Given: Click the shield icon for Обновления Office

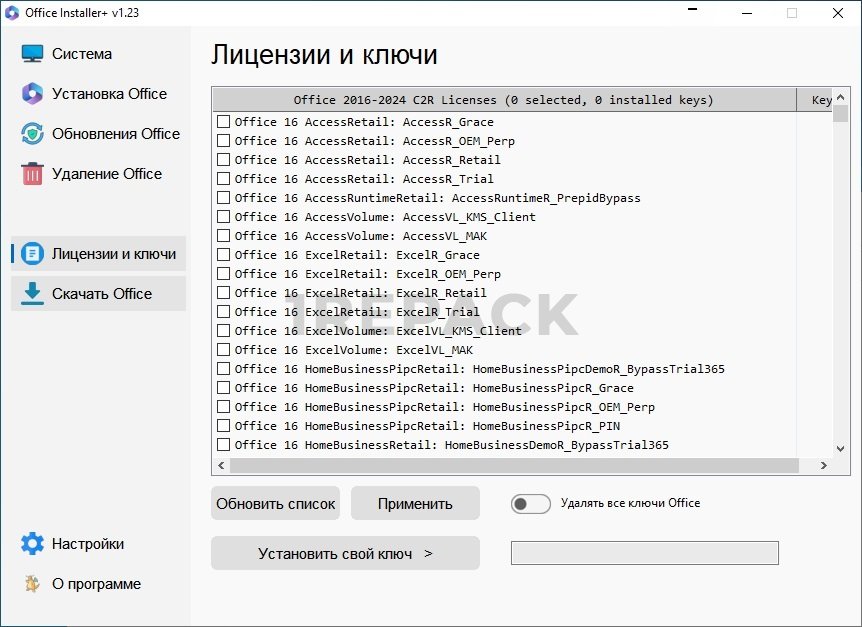Looking at the screenshot, I should click(x=33, y=134).
